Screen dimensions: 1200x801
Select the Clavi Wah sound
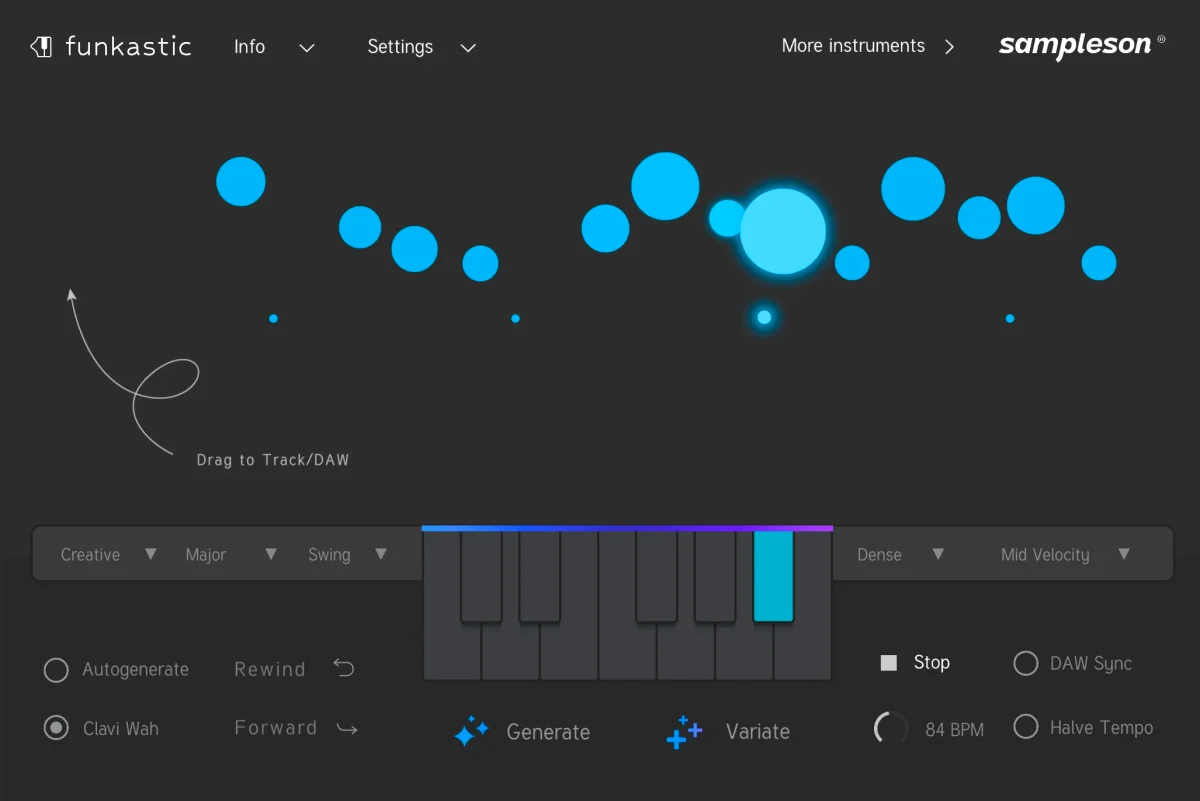click(x=56, y=728)
